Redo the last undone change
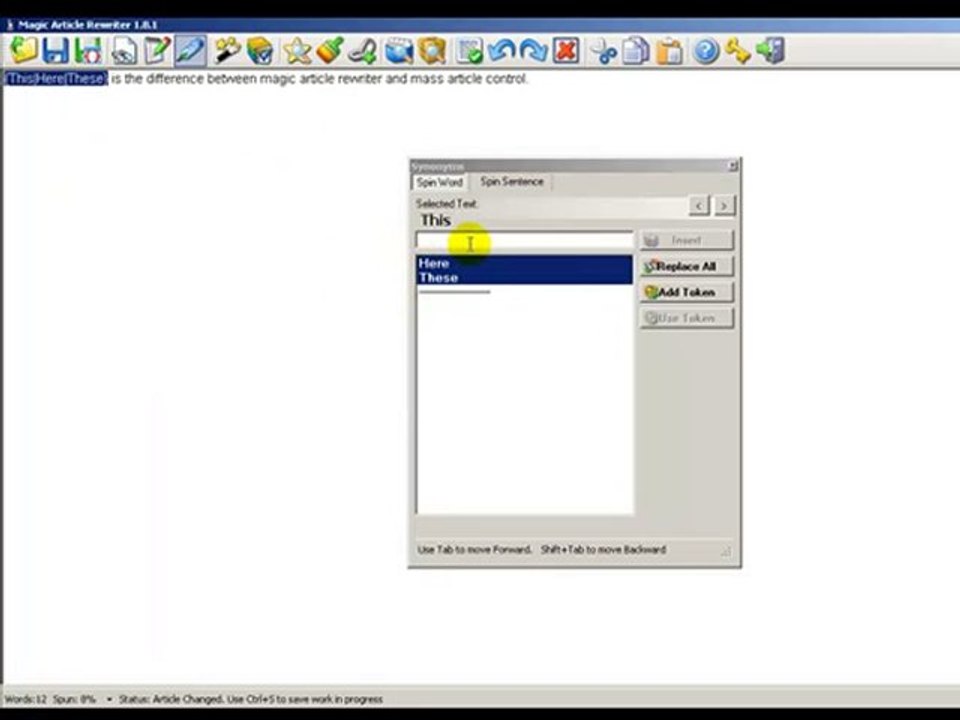 [x=533, y=51]
